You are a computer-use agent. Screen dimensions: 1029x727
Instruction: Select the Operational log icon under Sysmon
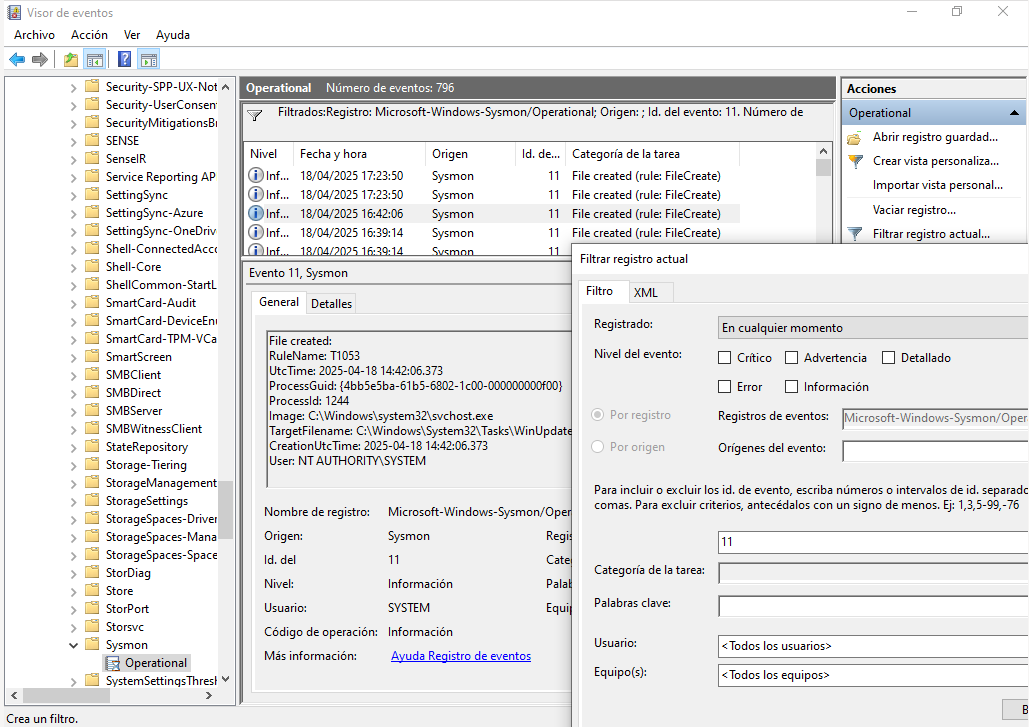pyautogui.click(x=113, y=663)
